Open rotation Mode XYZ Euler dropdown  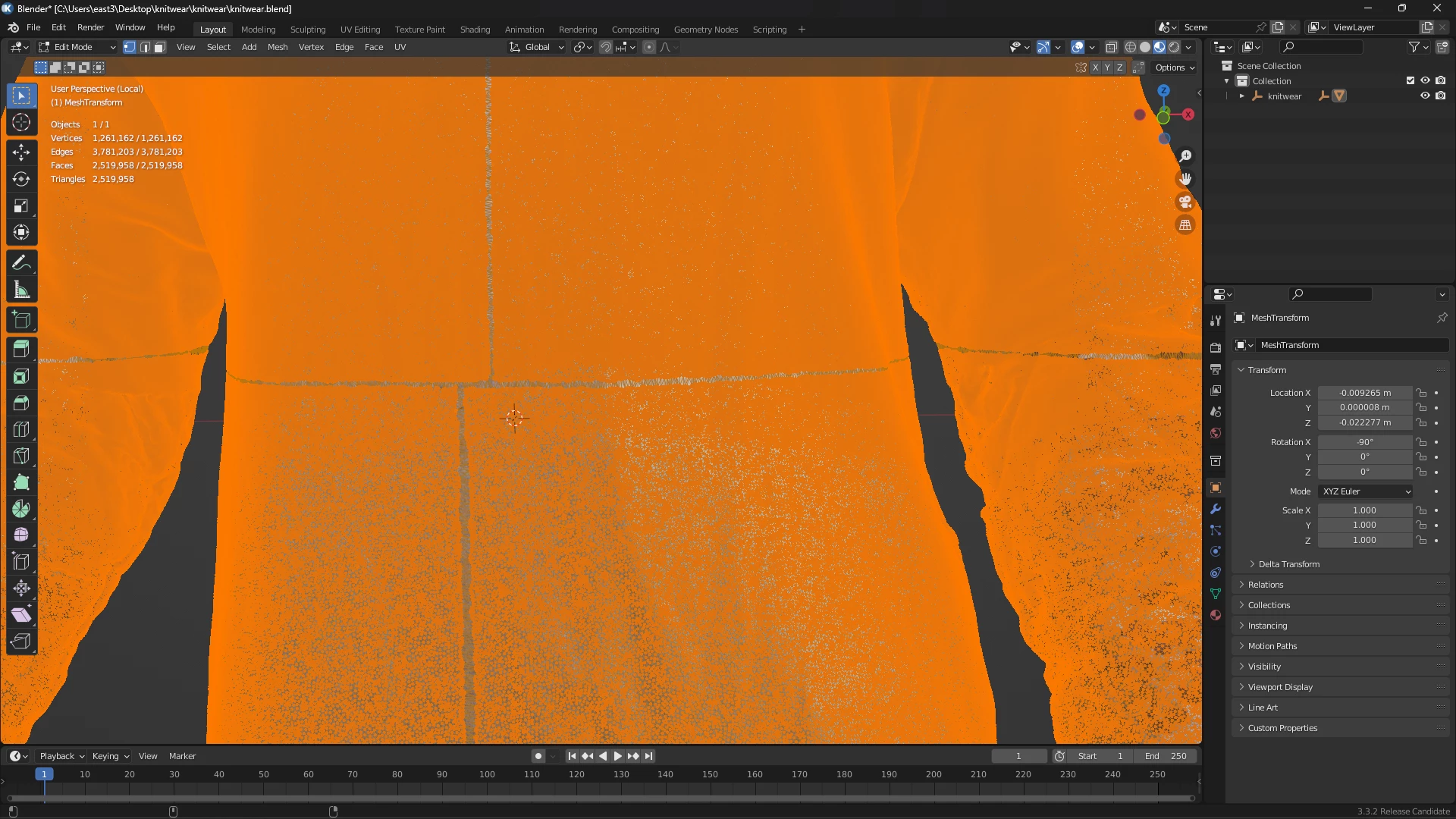pos(1365,491)
